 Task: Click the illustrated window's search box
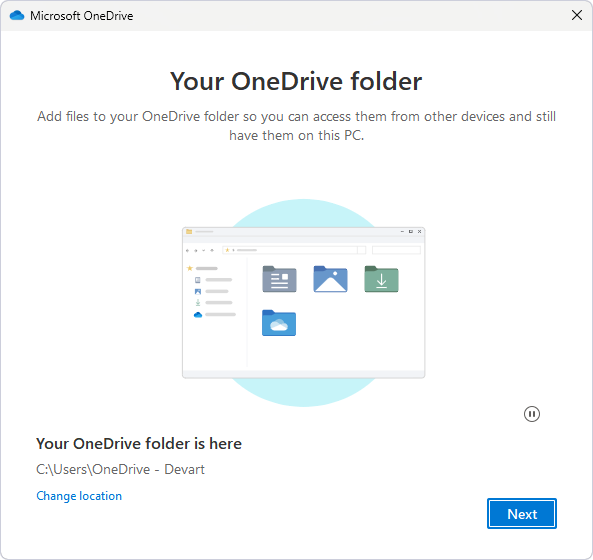point(396,250)
